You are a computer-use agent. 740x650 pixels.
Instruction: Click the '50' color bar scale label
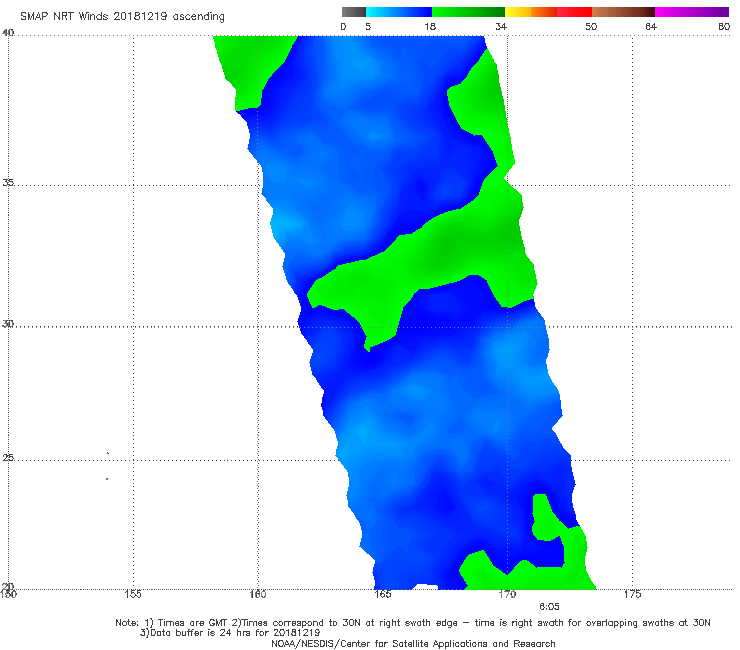point(591,27)
